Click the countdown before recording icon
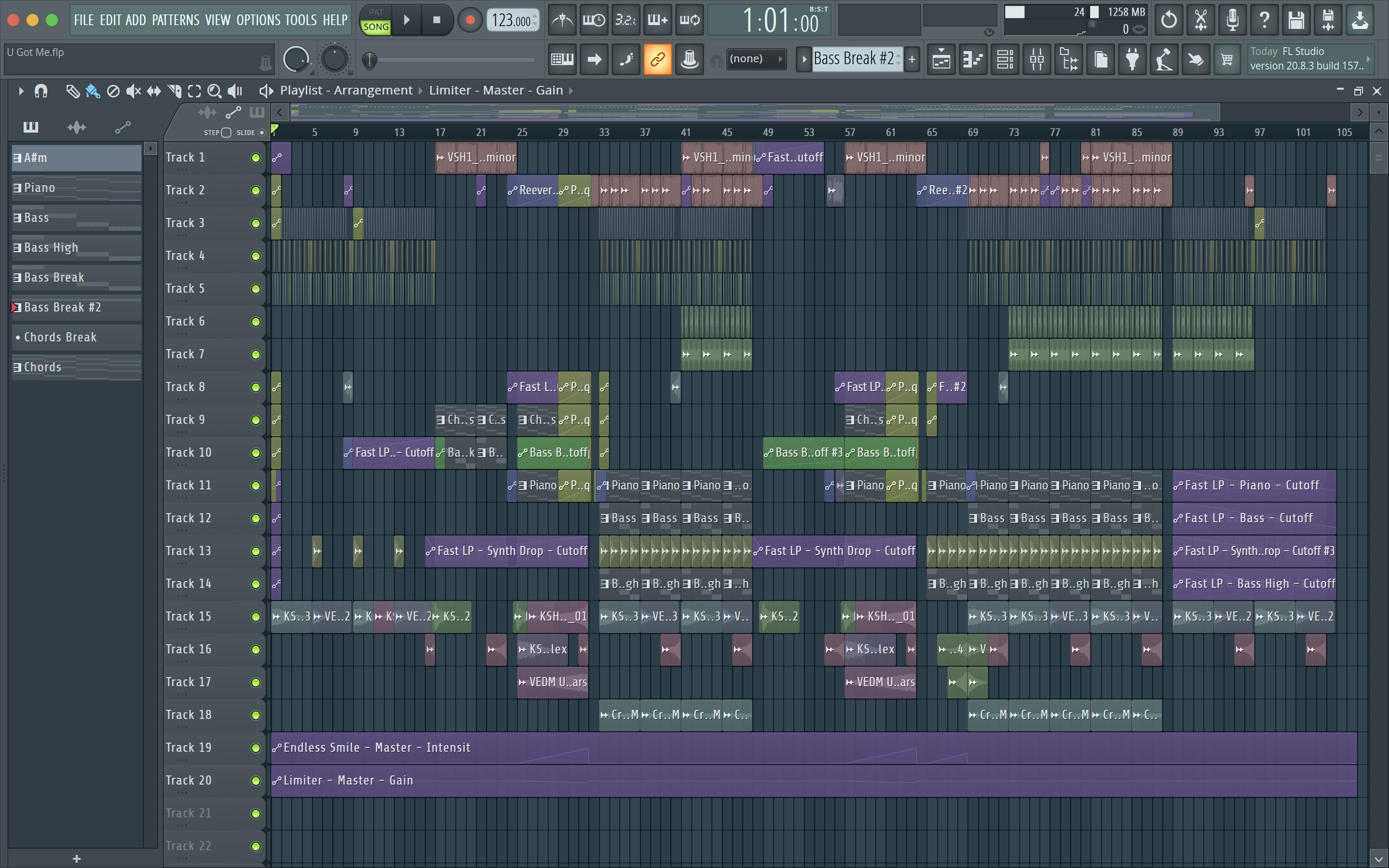Screen dimensions: 1389x868 click(626, 20)
